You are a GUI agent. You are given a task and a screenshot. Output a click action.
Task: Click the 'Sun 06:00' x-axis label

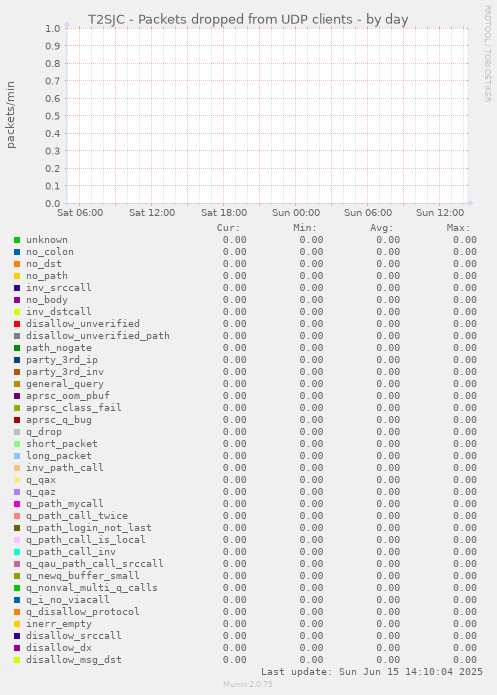(368, 213)
